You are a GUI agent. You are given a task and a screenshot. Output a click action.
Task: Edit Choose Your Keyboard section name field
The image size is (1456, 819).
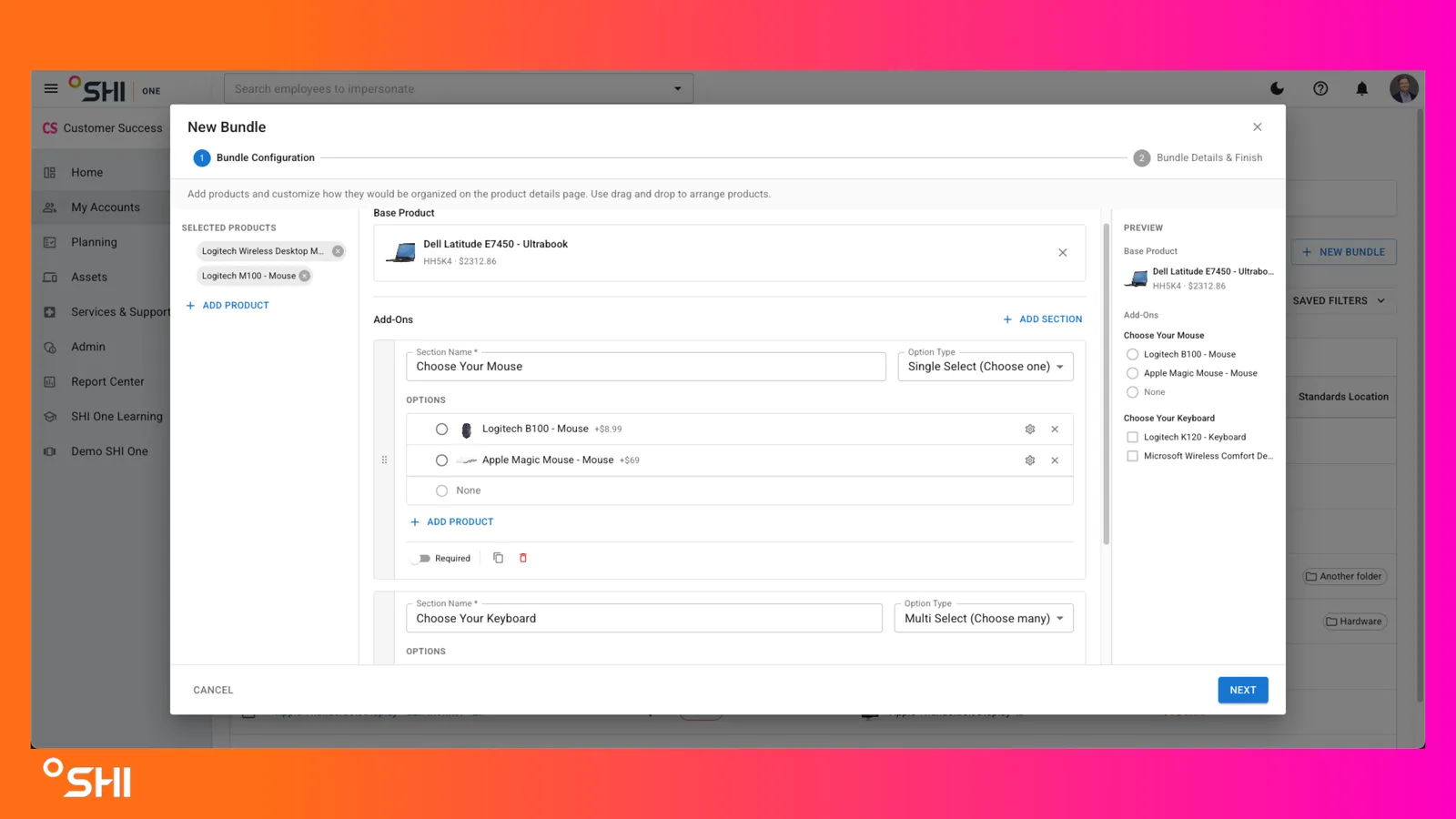[644, 618]
